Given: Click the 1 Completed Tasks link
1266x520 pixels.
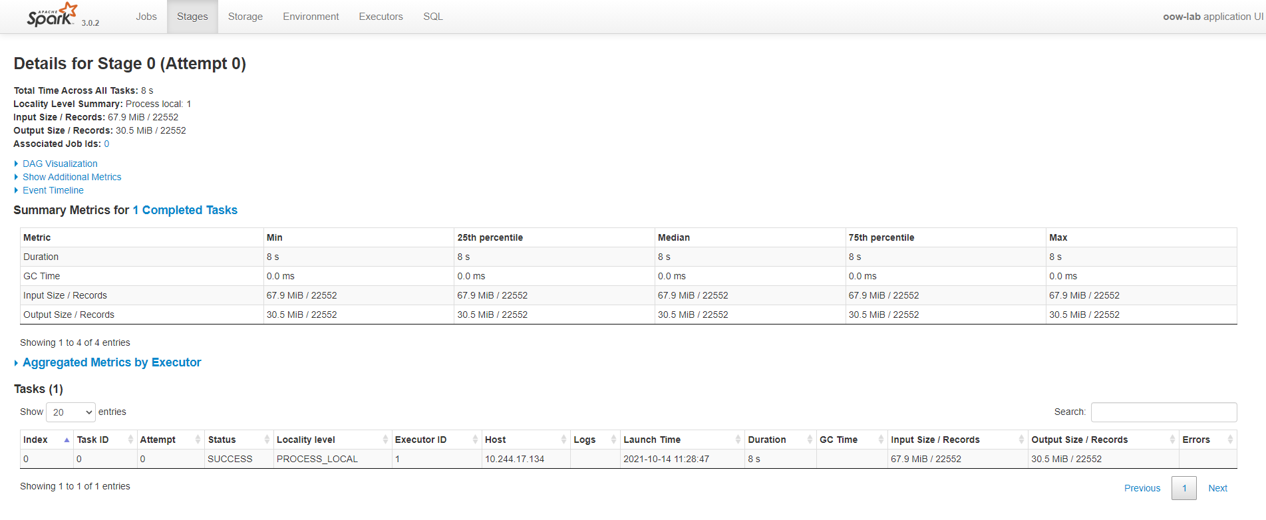Looking at the screenshot, I should 185,210.
